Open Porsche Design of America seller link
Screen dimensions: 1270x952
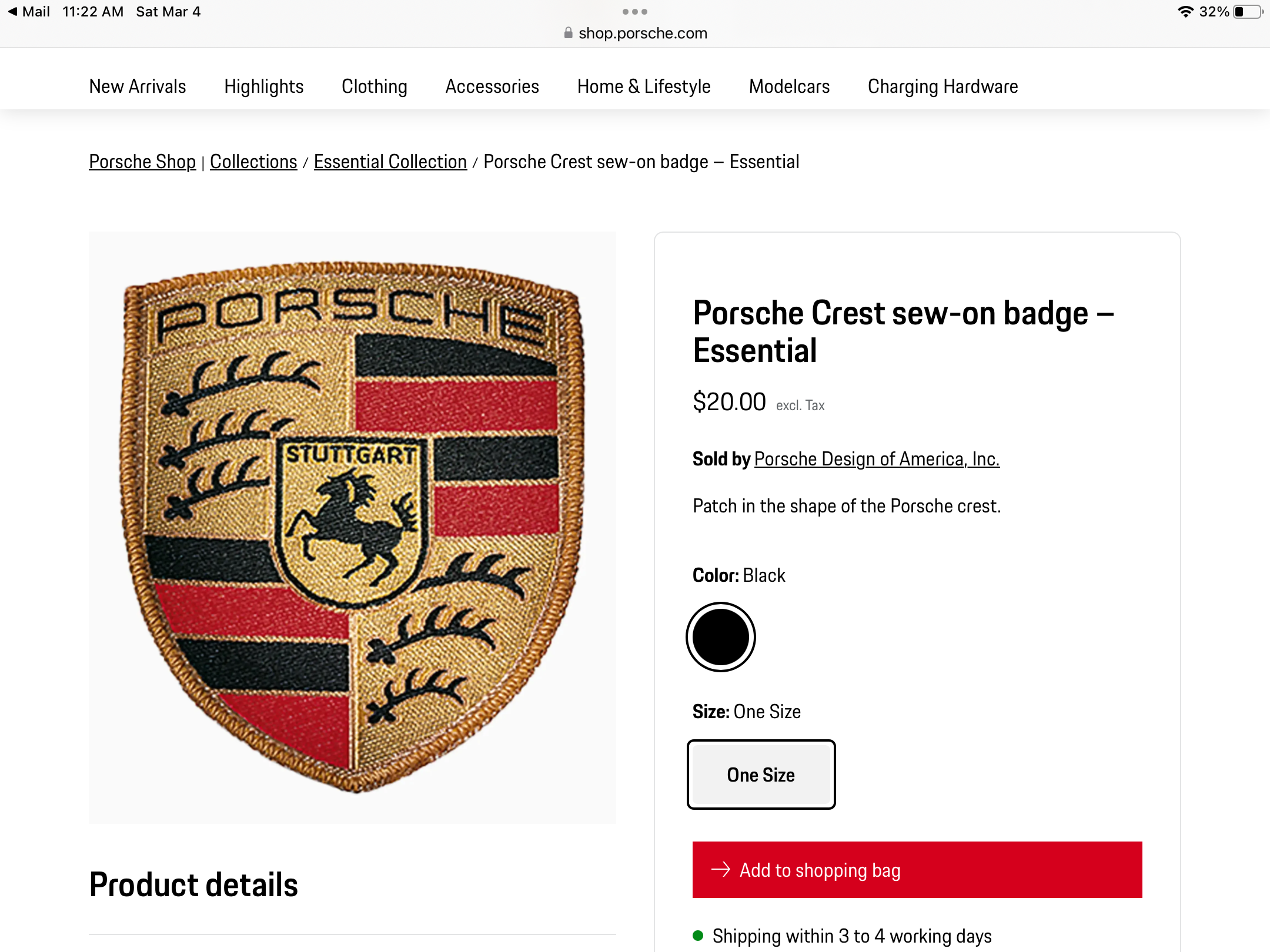(877, 459)
